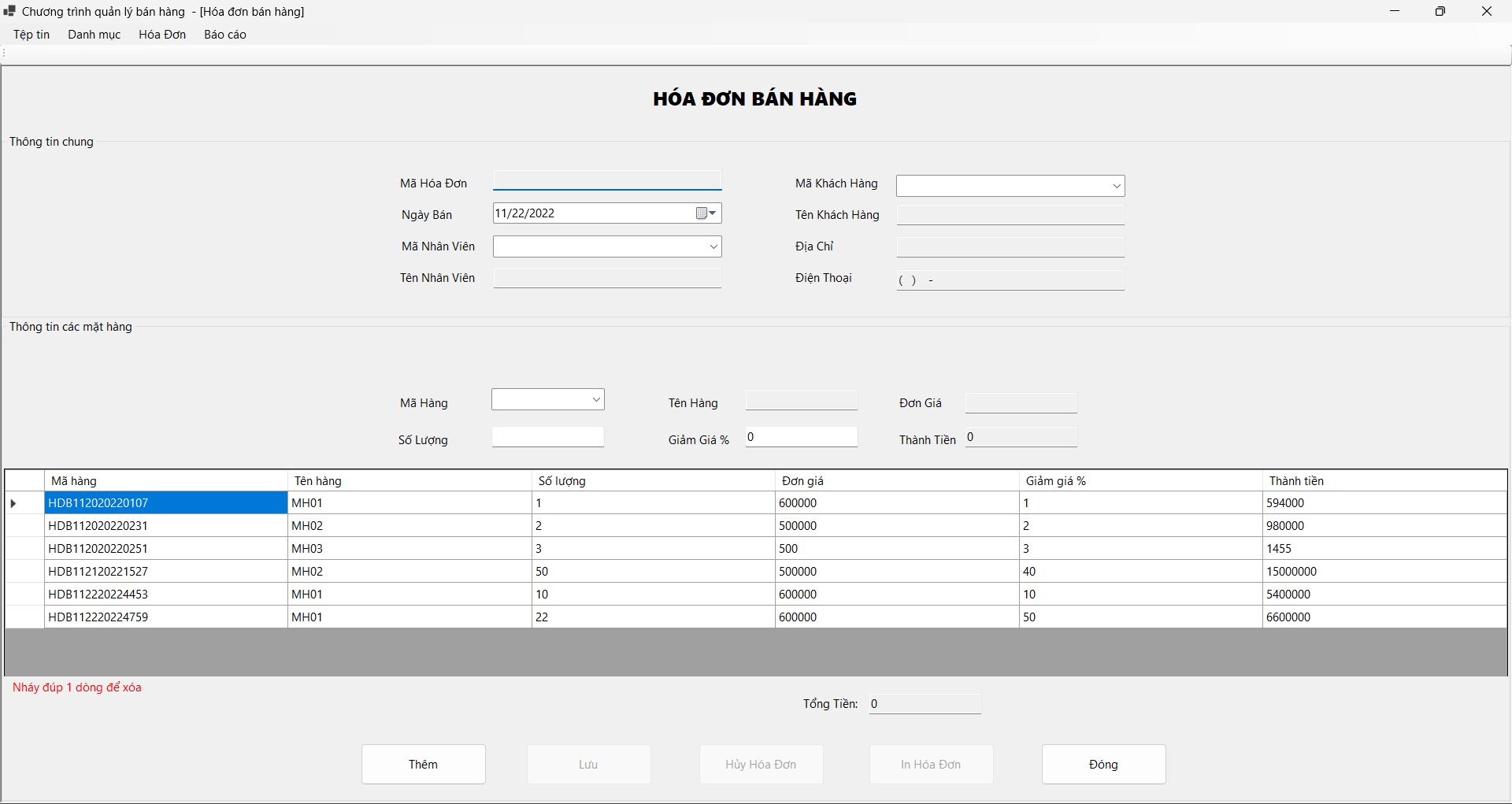
Task: Click the Lưu button
Action: pos(588,764)
